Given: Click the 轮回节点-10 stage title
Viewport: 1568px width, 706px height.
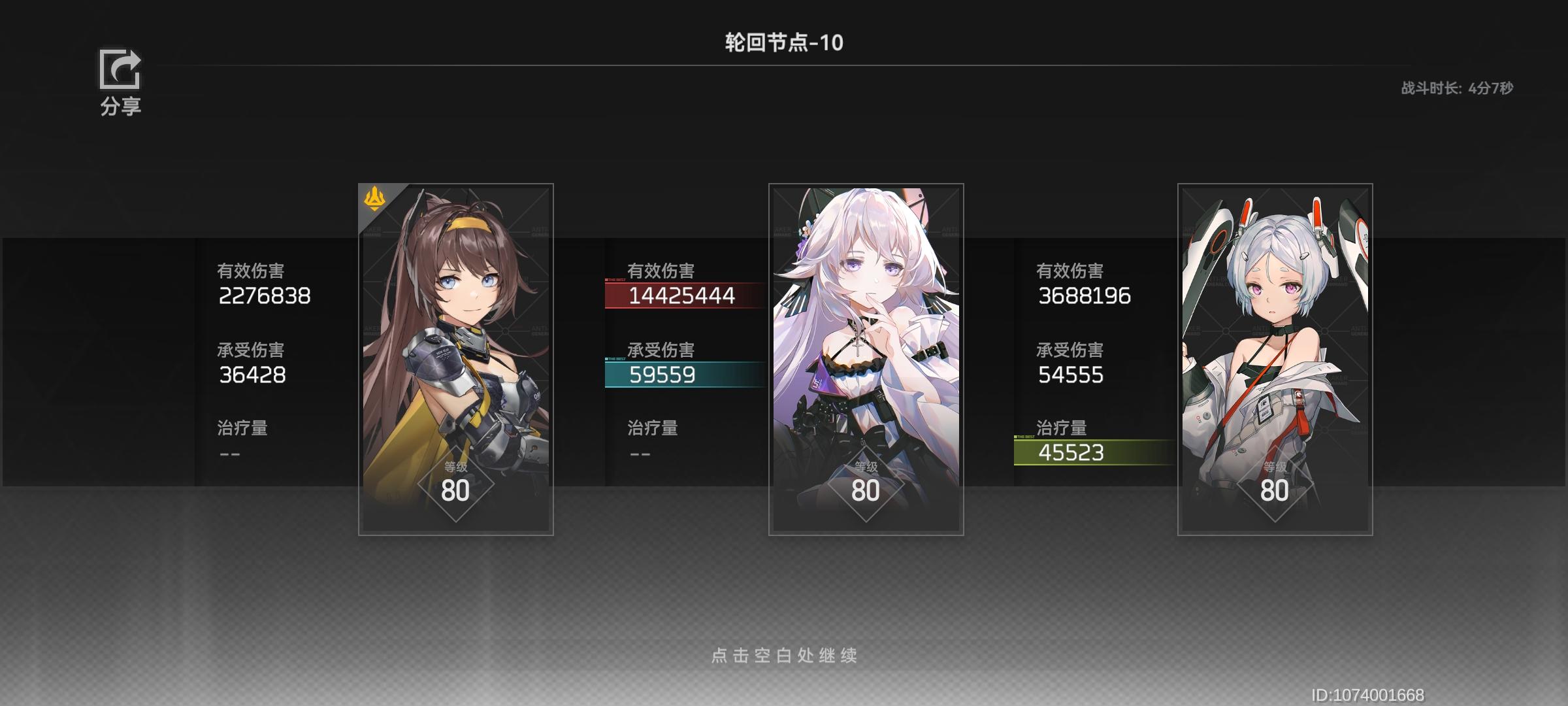Looking at the screenshot, I should click(x=784, y=42).
